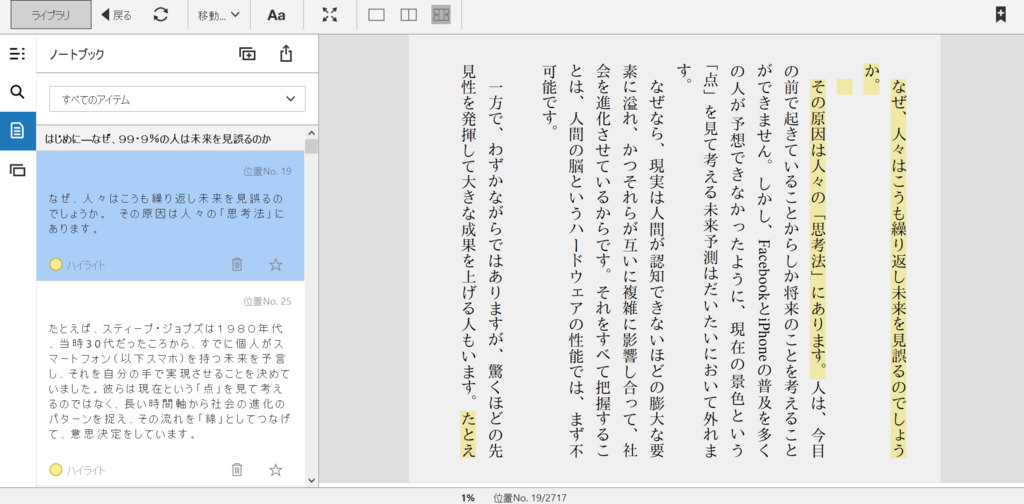The height and width of the screenshot is (504, 1024).
Task: Toggle full screen mode icon
Action: (x=330, y=15)
